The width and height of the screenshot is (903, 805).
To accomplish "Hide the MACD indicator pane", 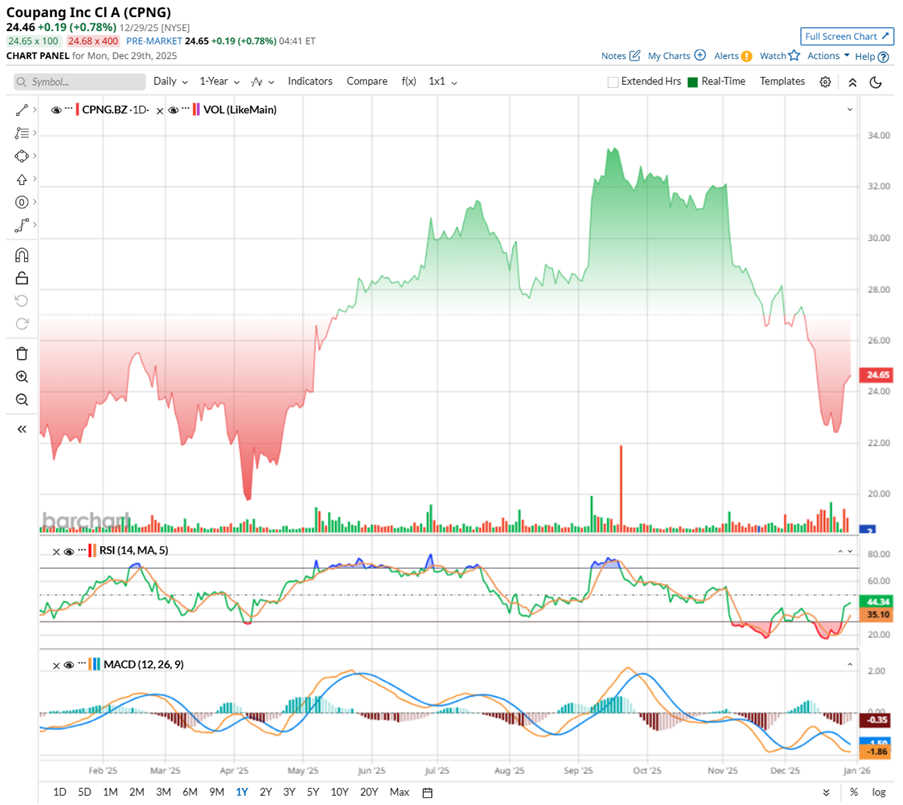I will pyautogui.click(x=69, y=665).
